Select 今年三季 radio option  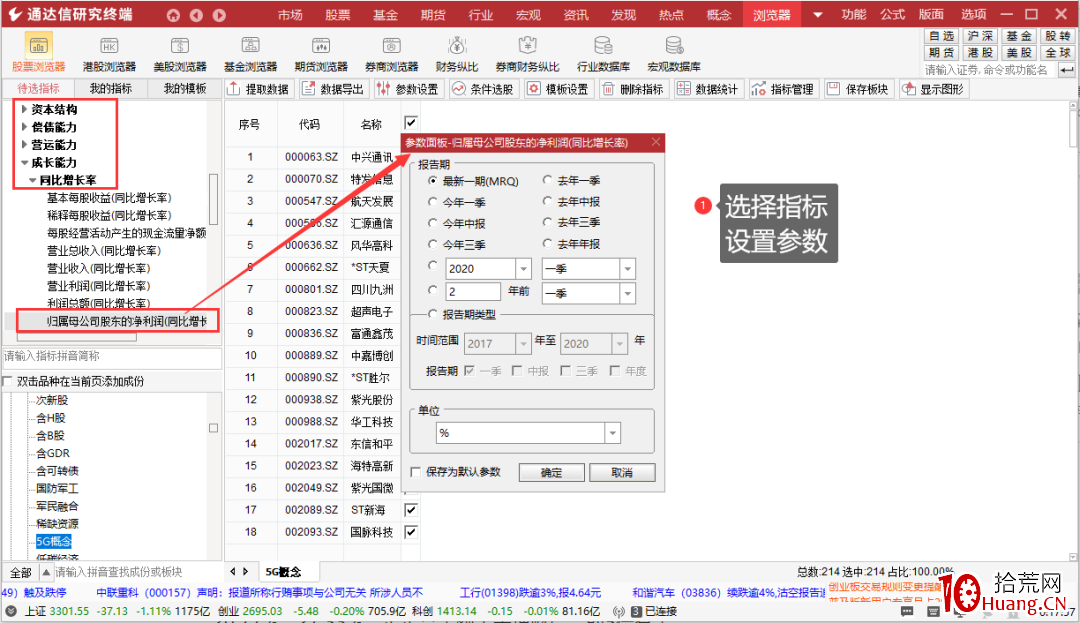click(x=433, y=244)
